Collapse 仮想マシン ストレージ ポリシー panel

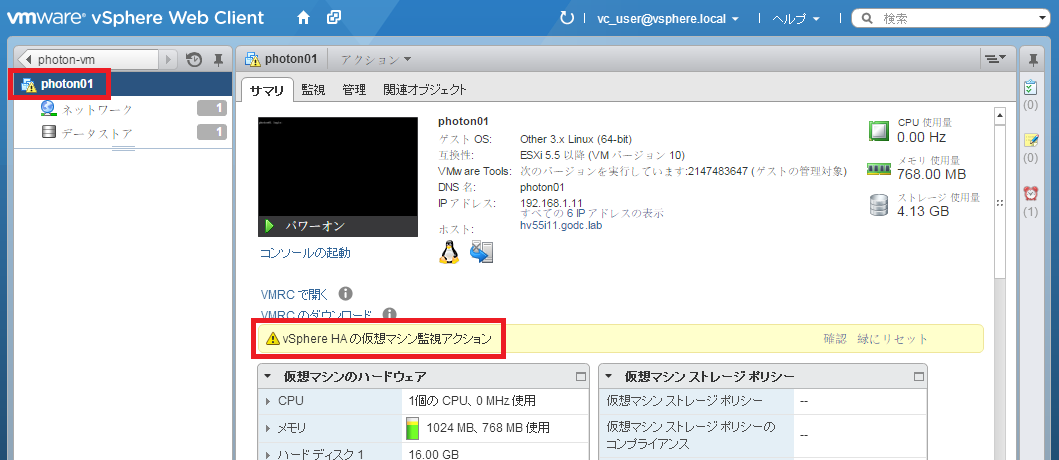(x=609, y=376)
